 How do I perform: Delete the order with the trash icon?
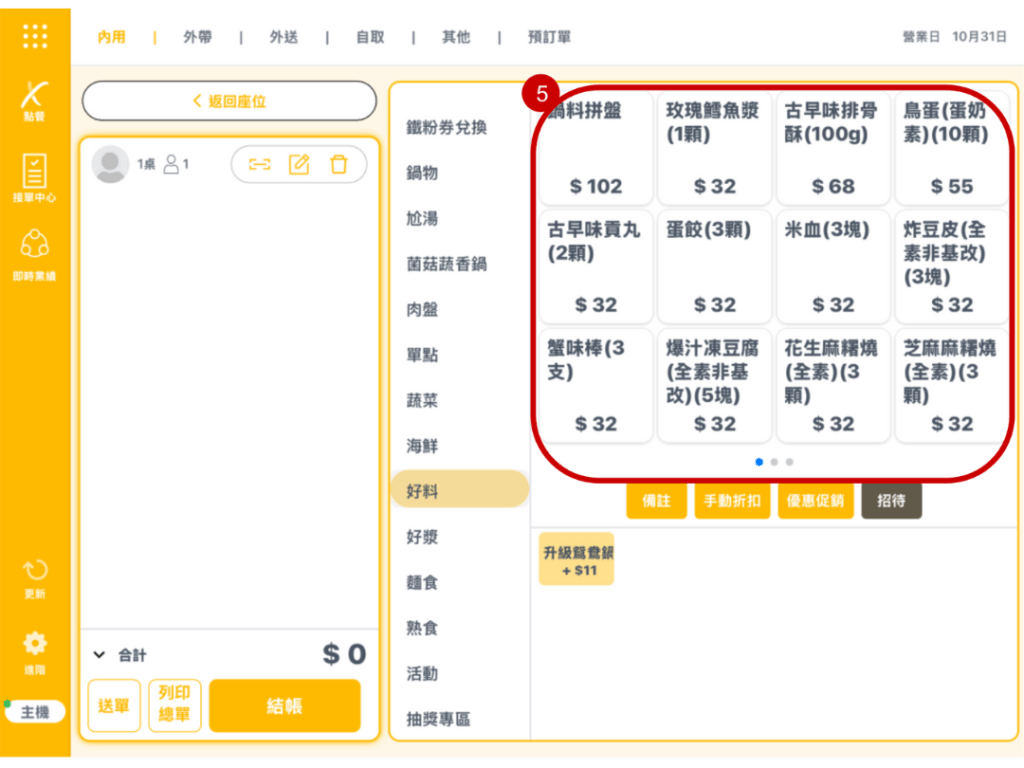click(x=339, y=165)
